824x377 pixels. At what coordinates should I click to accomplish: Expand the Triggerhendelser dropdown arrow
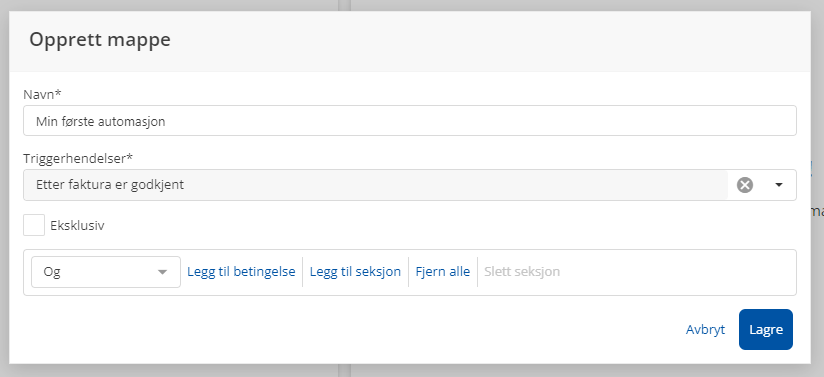click(779, 185)
